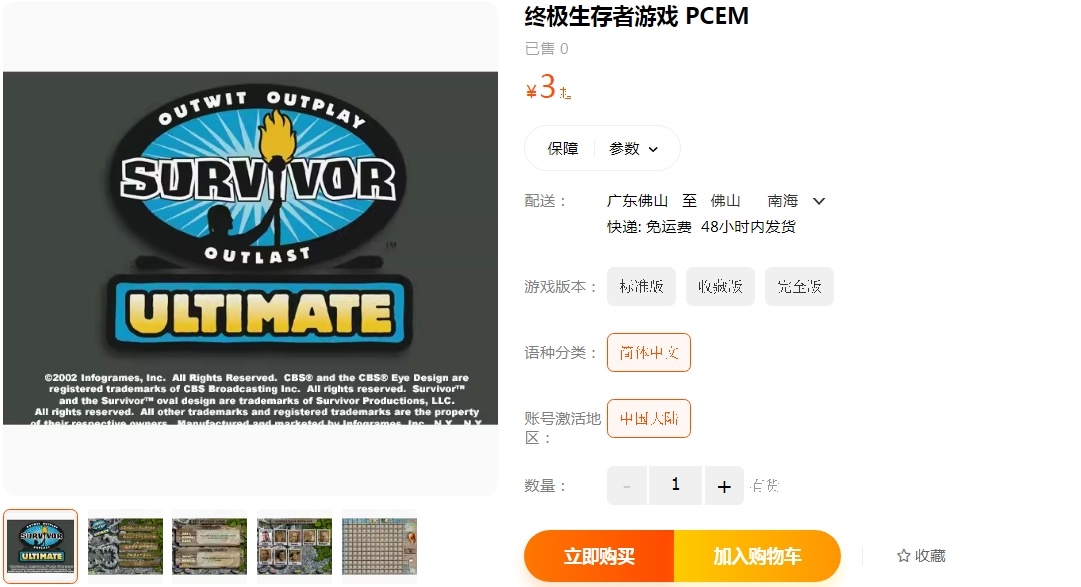This screenshot has height=587, width=1081.
Task: Click 立即购买 buy now button
Action: [598, 556]
